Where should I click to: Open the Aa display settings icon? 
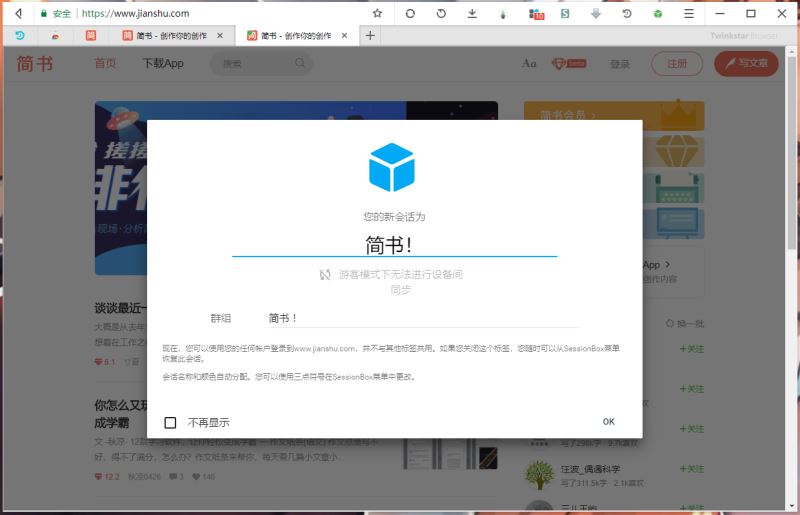click(529, 63)
